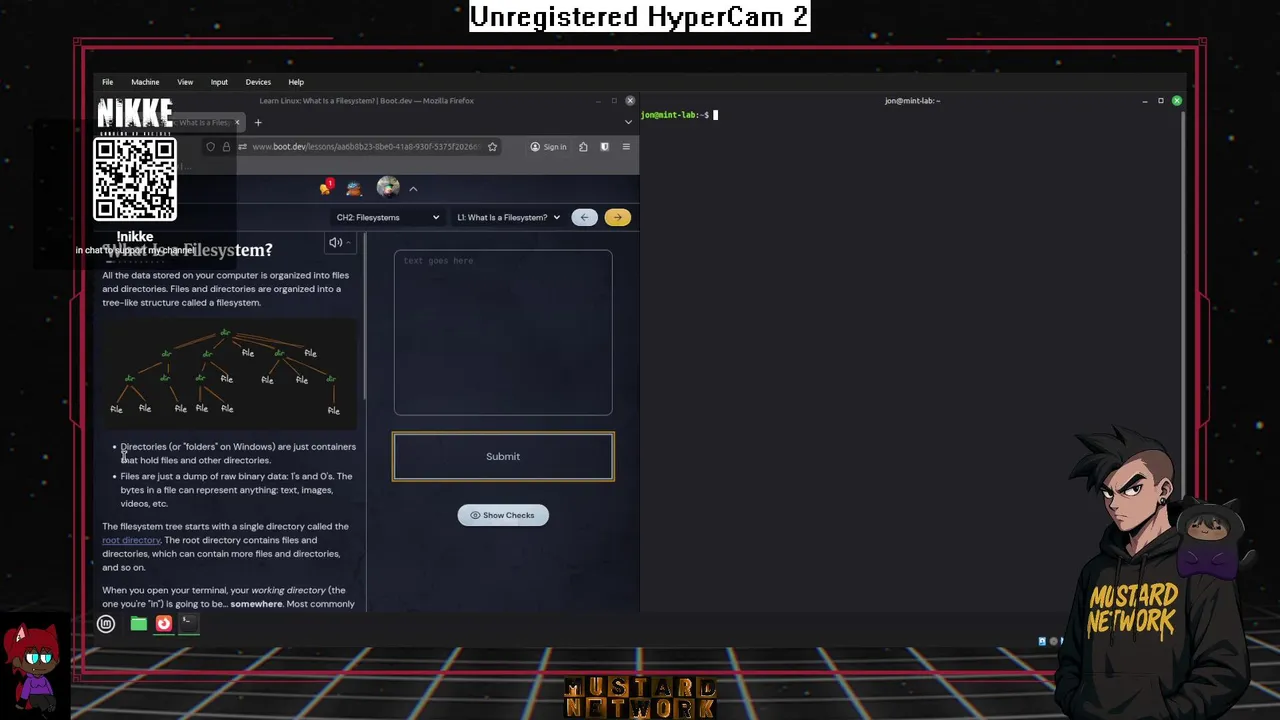The image size is (1280, 720).
Task: Open a new Firefox tab
Action: coord(257,122)
